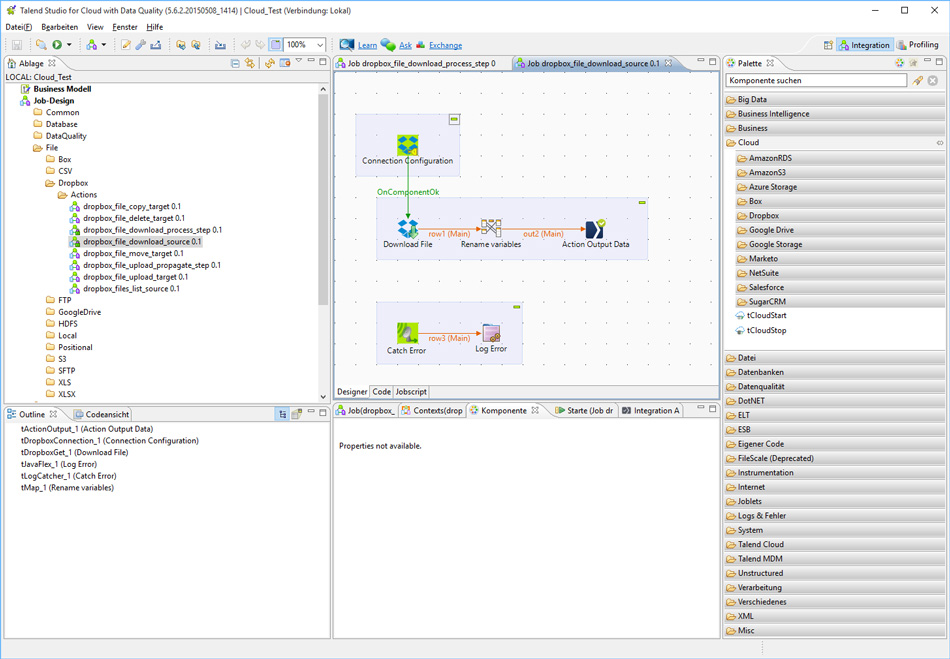Close the dropbox_file_download_source editor tab

tap(668, 63)
